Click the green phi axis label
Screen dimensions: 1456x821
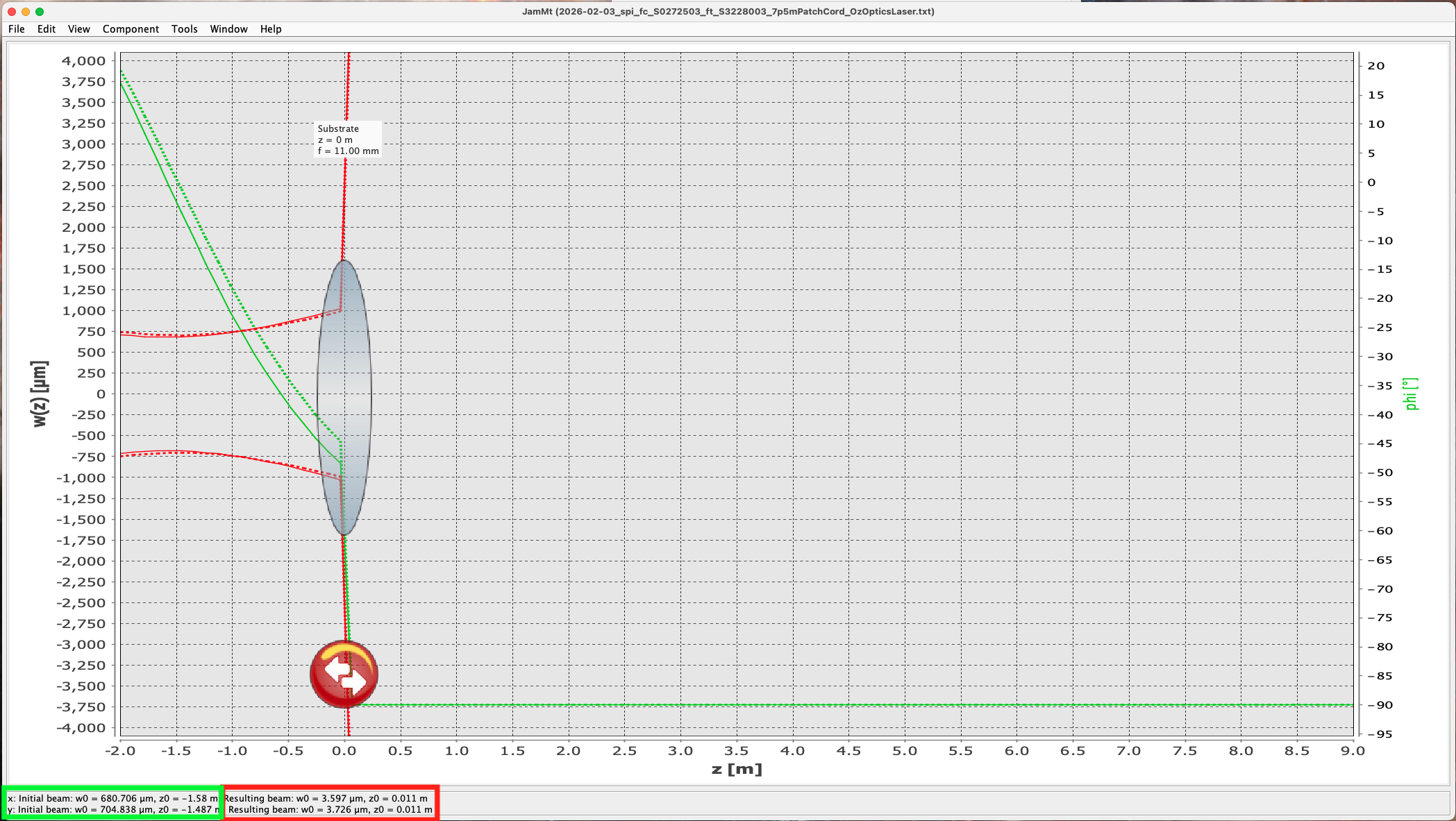1410,393
